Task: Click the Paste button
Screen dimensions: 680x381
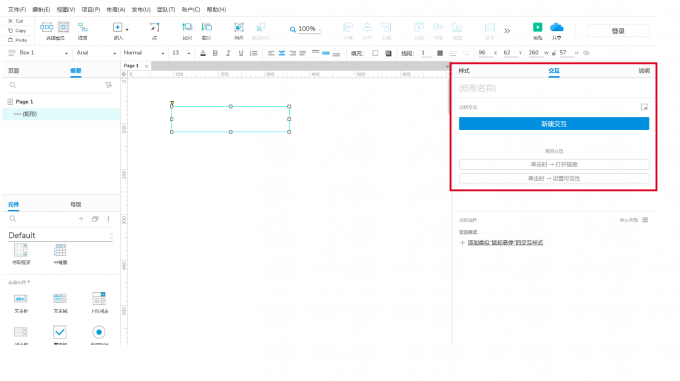Action: coord(17,40)
